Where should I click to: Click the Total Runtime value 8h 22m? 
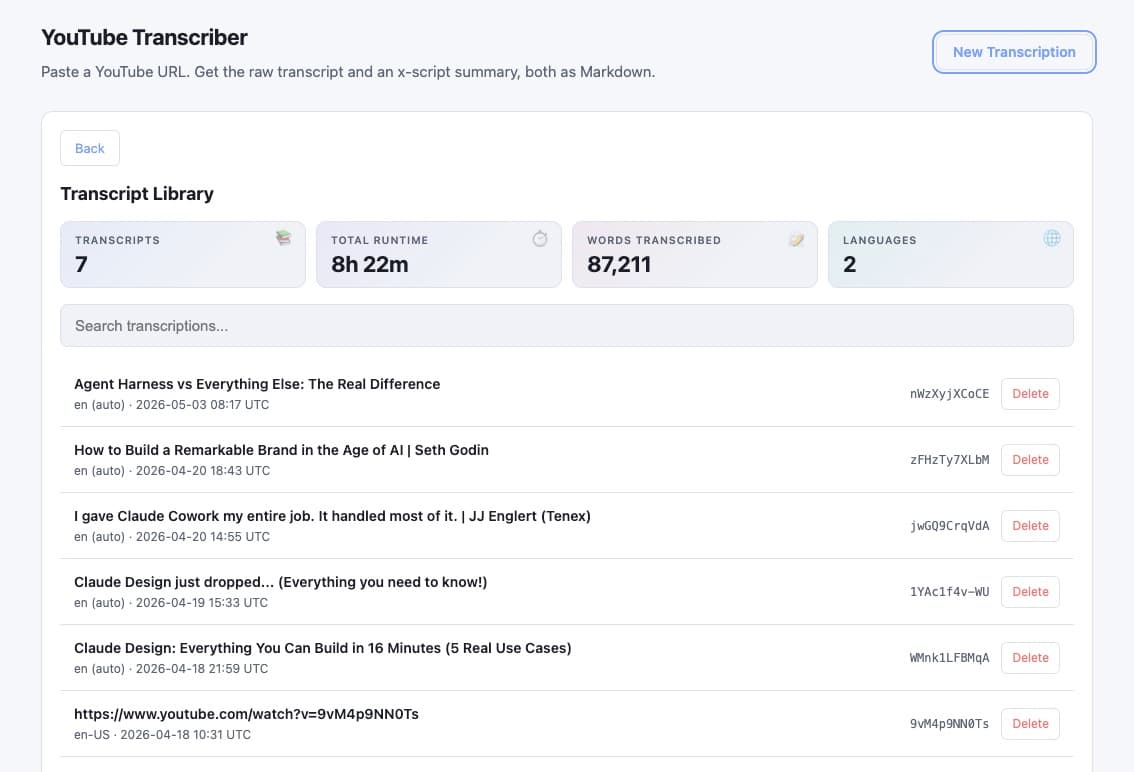[x=370, y=264]
